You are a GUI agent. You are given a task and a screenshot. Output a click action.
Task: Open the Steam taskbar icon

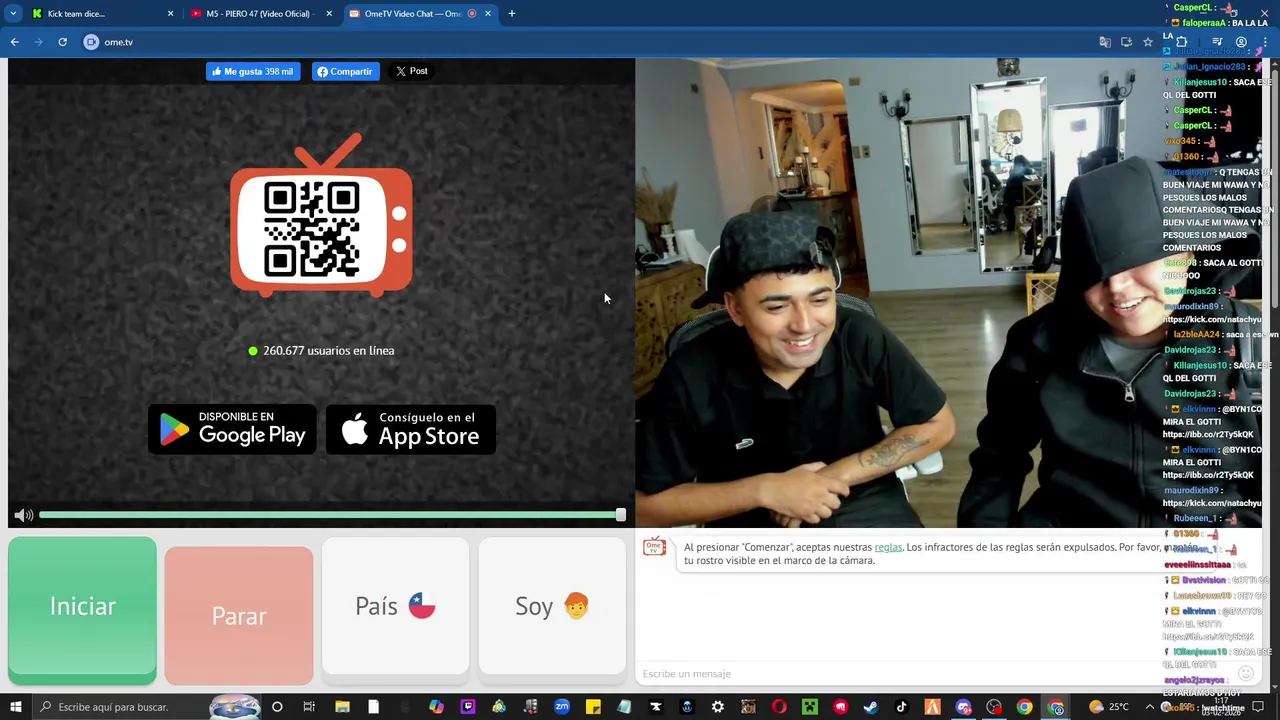tap(871, 707)
